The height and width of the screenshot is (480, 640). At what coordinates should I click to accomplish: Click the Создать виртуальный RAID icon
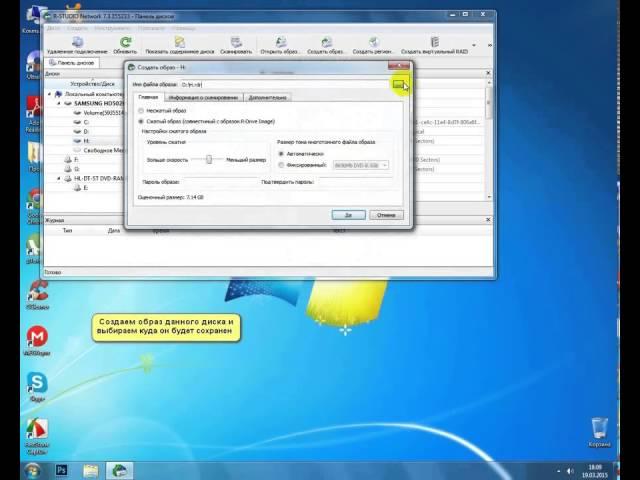435,42
